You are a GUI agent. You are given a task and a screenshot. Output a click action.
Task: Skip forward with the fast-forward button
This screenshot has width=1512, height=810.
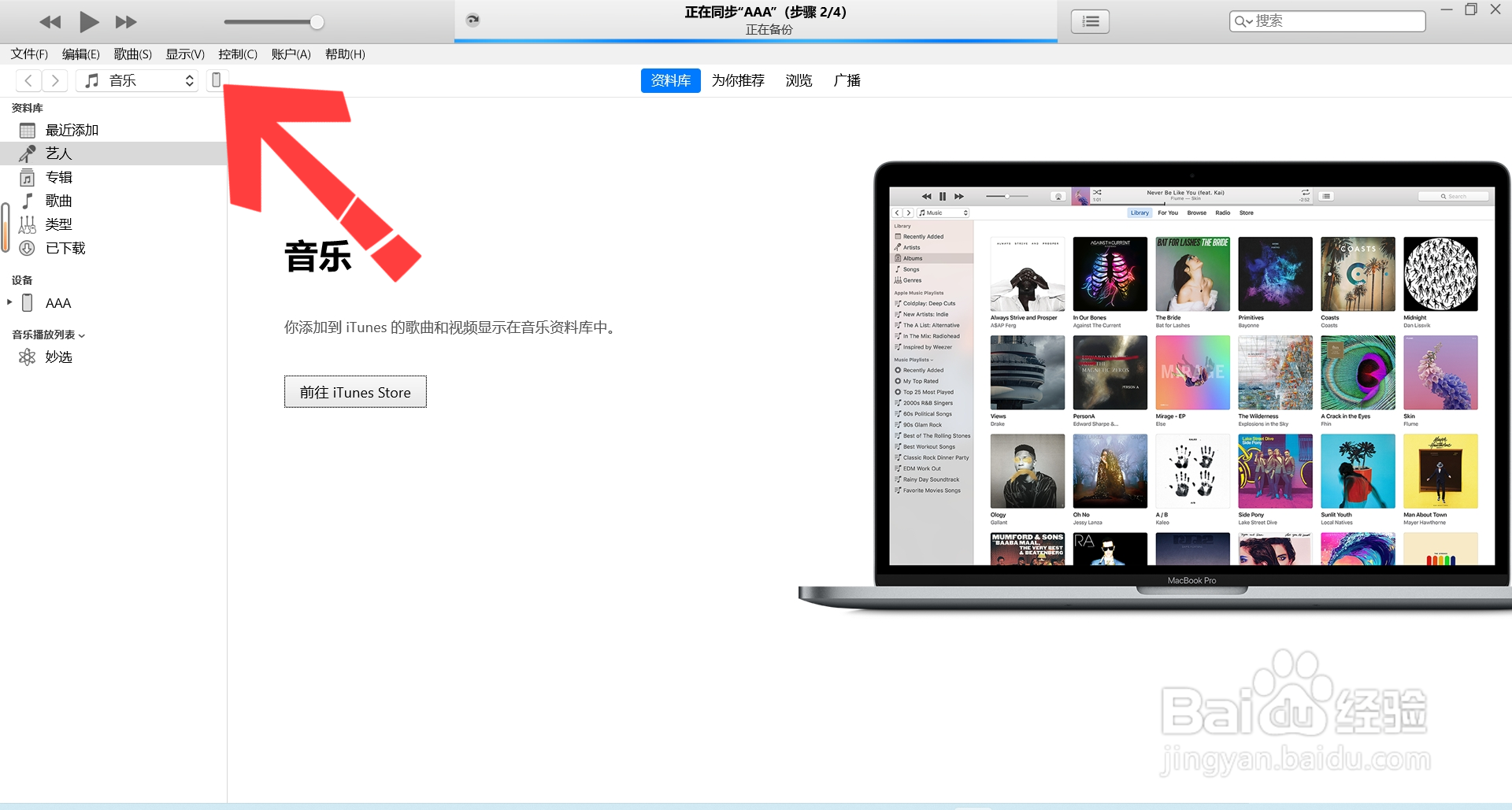coord(126,22)
